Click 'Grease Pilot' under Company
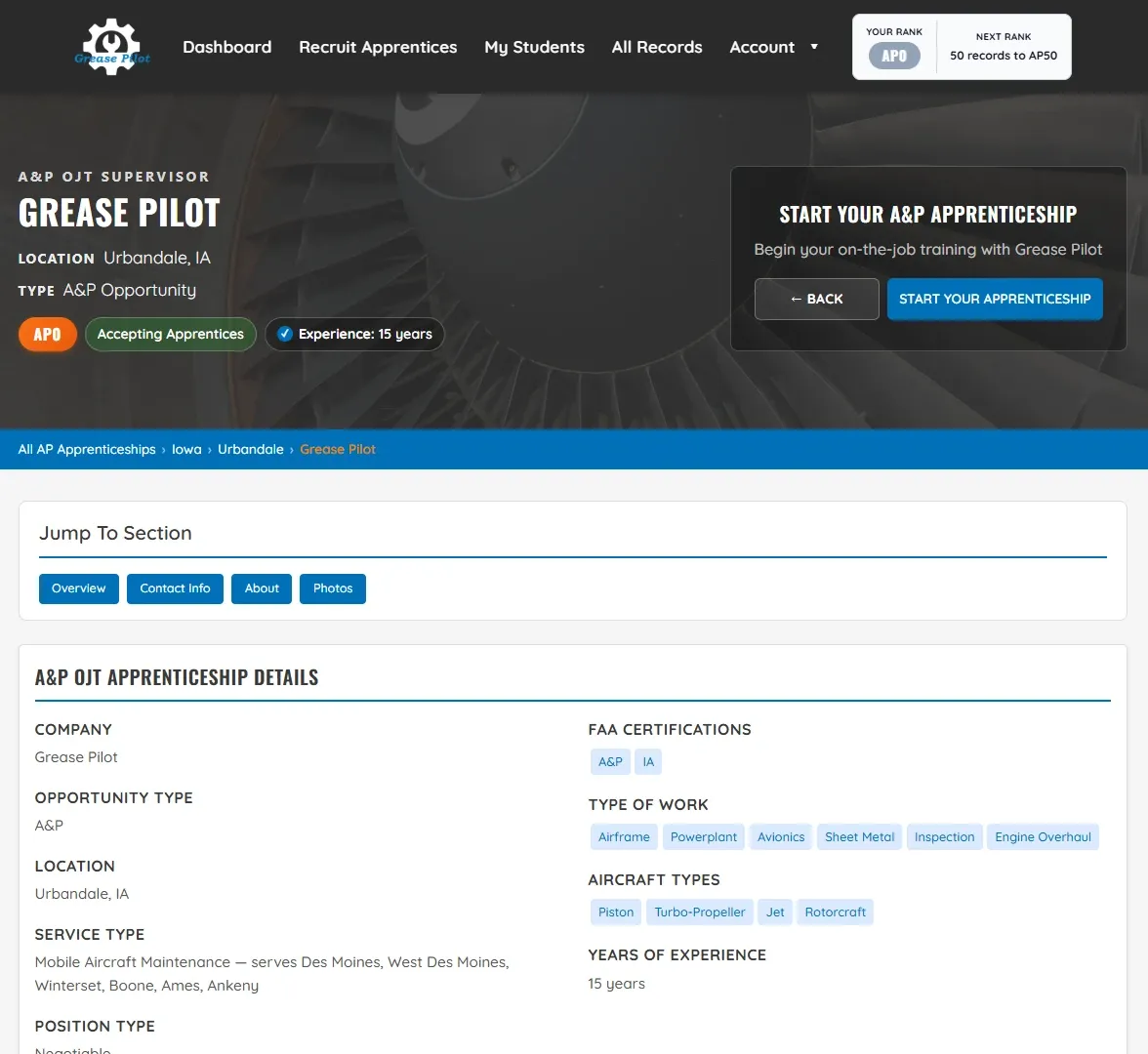The width and height of the screenshot is (1148, 1054). (76, 757)
